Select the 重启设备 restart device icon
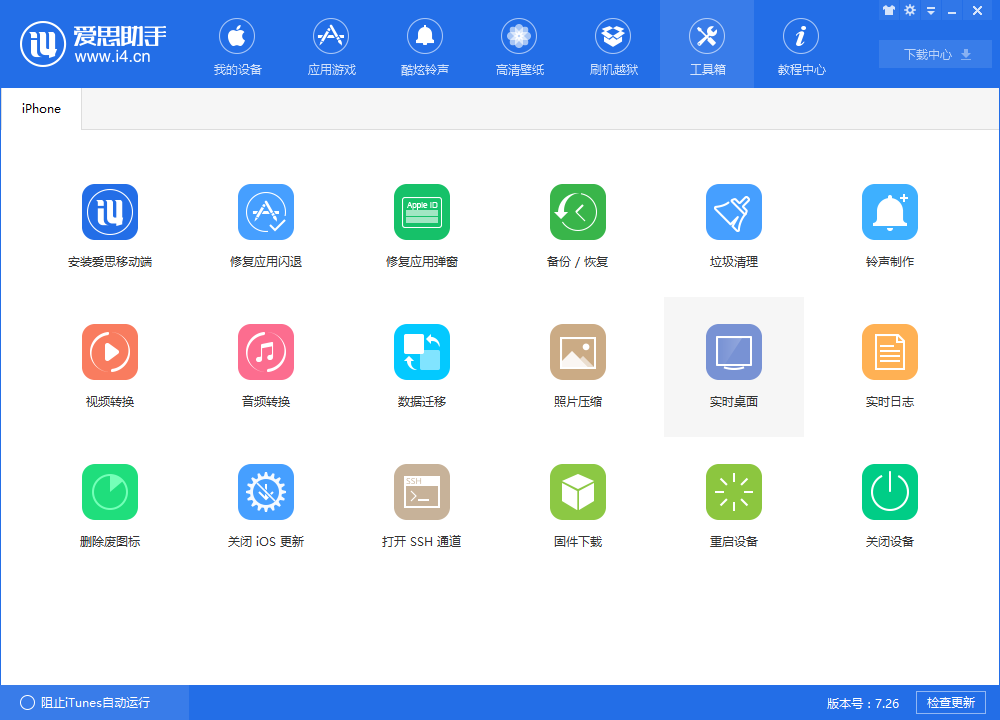This screenshot has width=1000, height=720. pyautogui.click(x=733, y=492)
